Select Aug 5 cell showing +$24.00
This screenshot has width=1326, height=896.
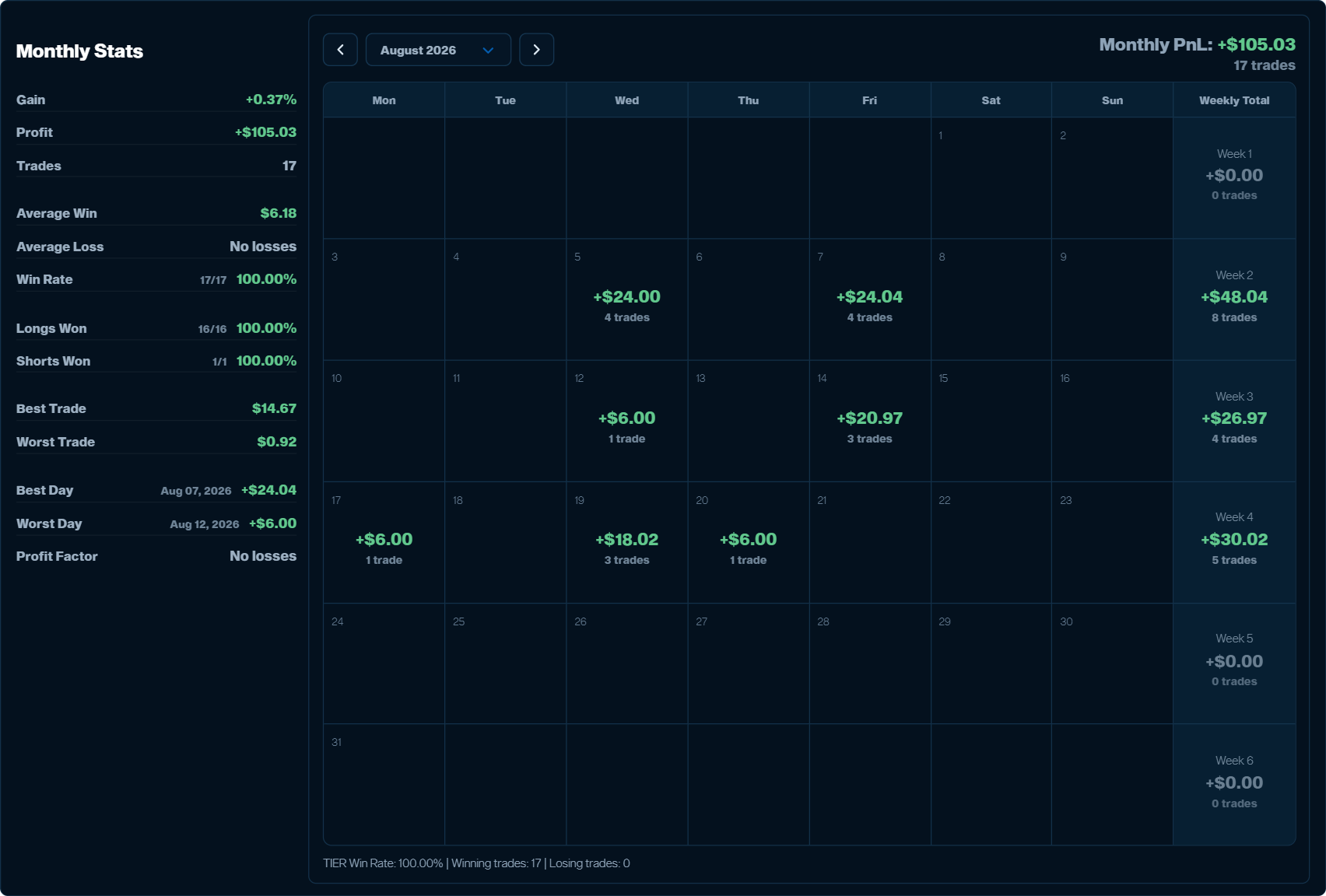point(626,299)
